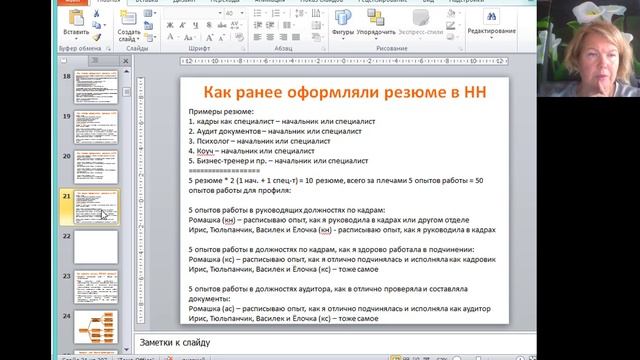Select slide 18 thumbnail
Image resolution: width=640 pixels, height=360 pixels.
pos(96,87)
